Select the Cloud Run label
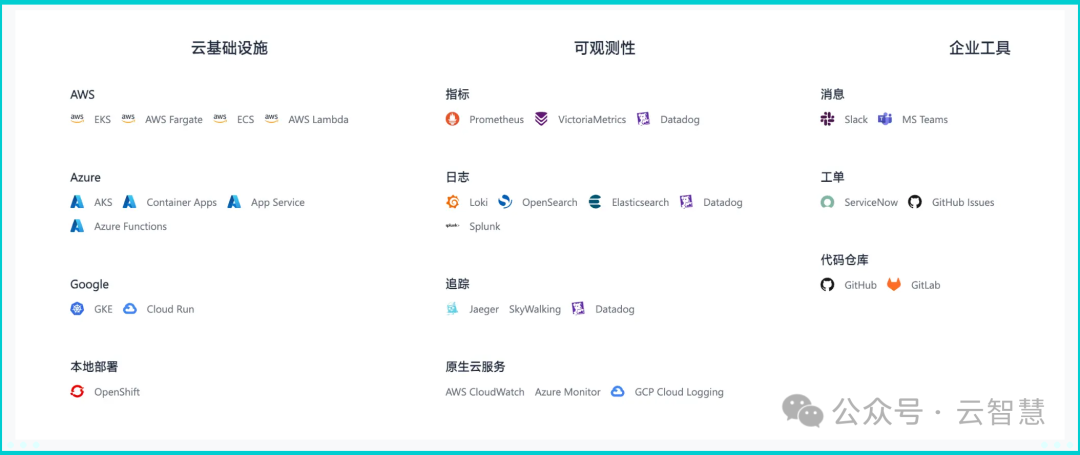Image resolution: width=1080 pixels, height=455 pixels. [171, 310]
